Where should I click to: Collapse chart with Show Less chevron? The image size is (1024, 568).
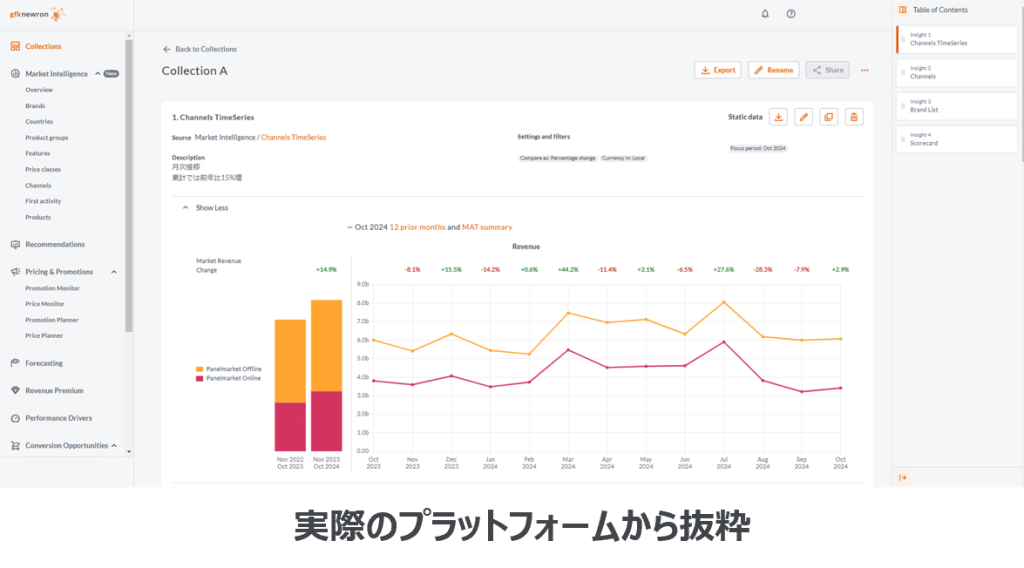tap(185, 208)
